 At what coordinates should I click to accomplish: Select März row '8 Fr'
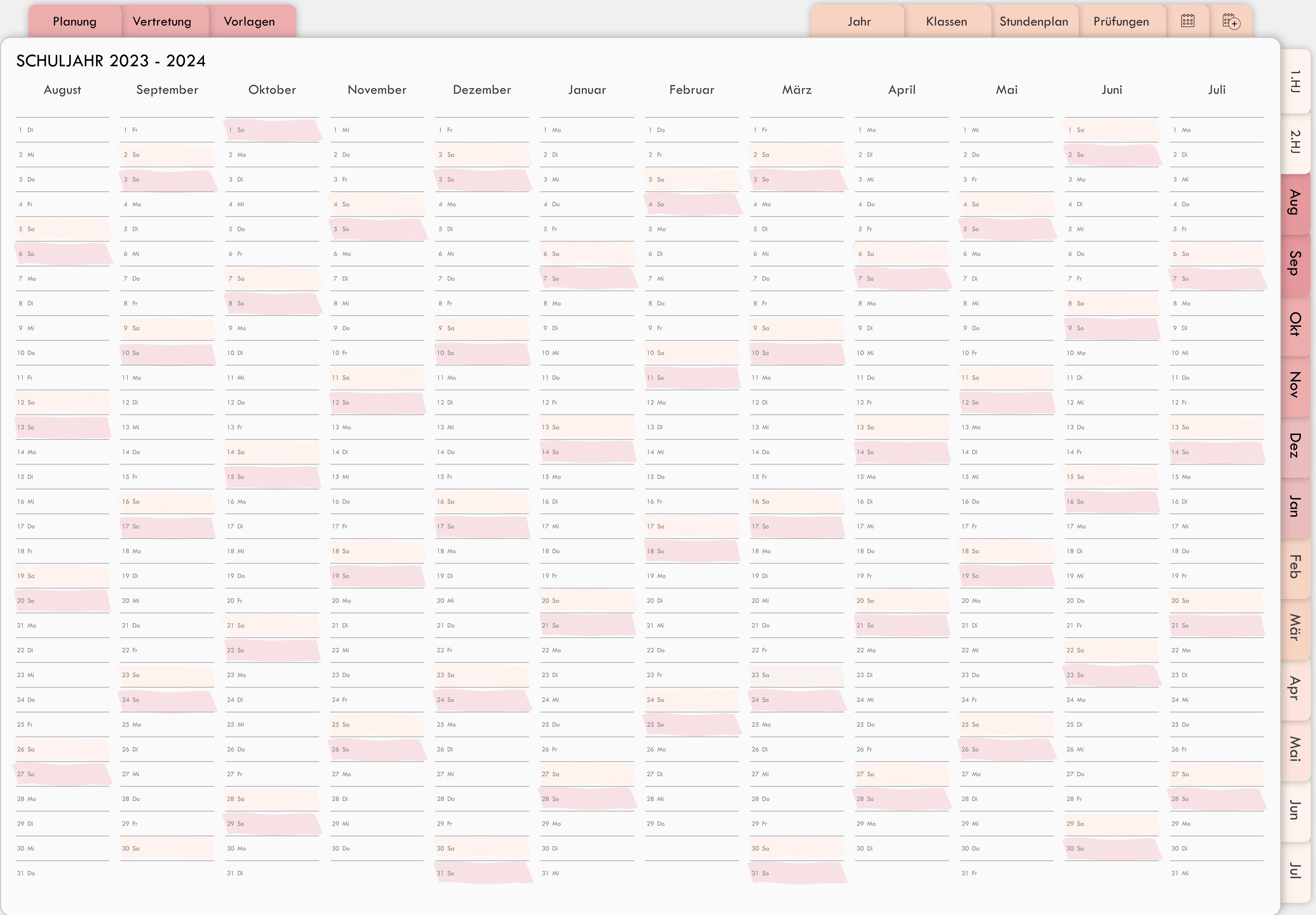(797, 303)
